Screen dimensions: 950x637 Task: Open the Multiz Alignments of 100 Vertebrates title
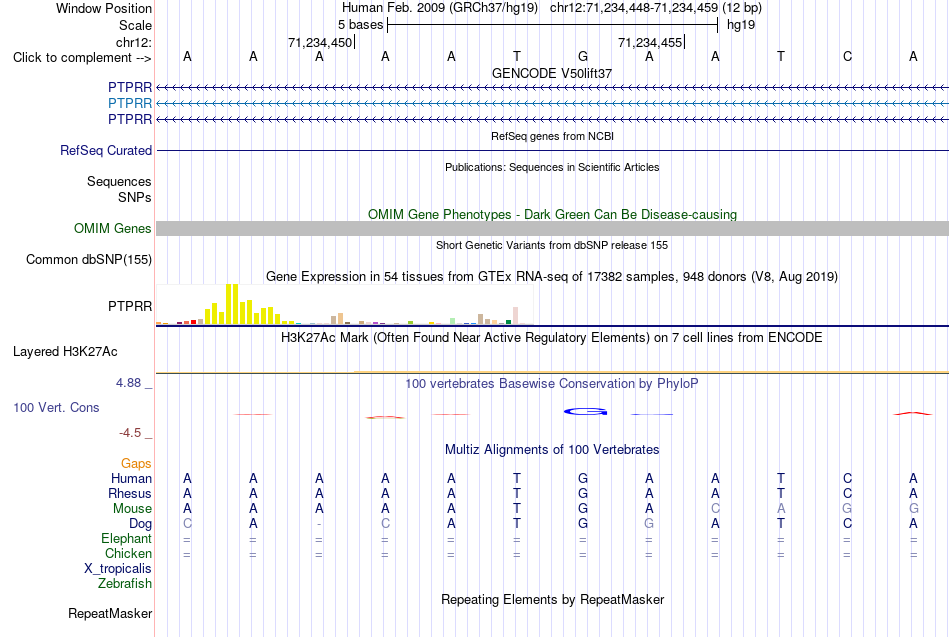click(552, 450)
